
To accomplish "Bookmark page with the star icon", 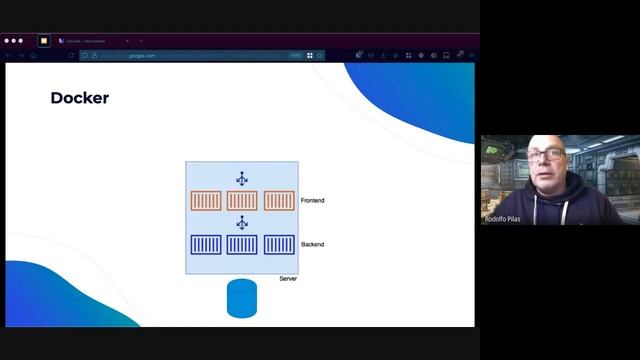I will pos(320,56).
